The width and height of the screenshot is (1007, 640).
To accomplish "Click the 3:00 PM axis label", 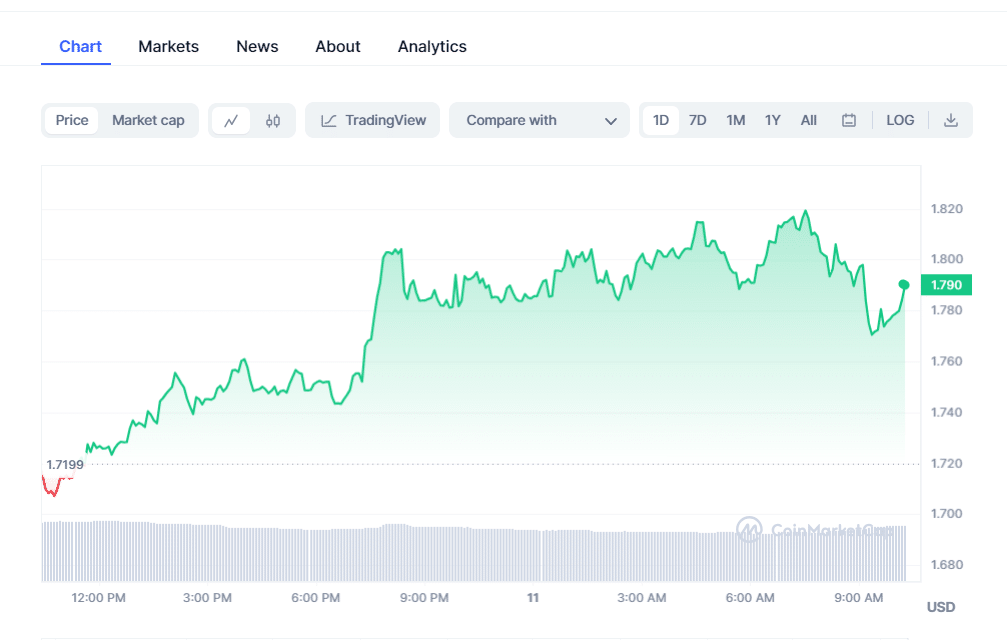I will [x=207, y=598].
